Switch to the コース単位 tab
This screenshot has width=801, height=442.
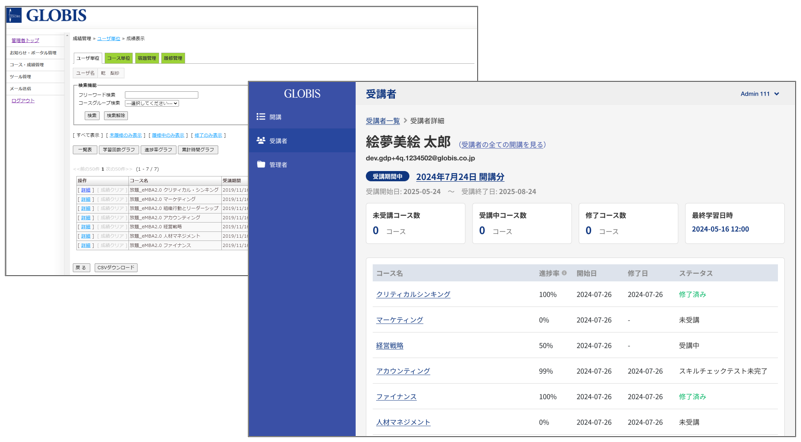(x=118, y=58)
